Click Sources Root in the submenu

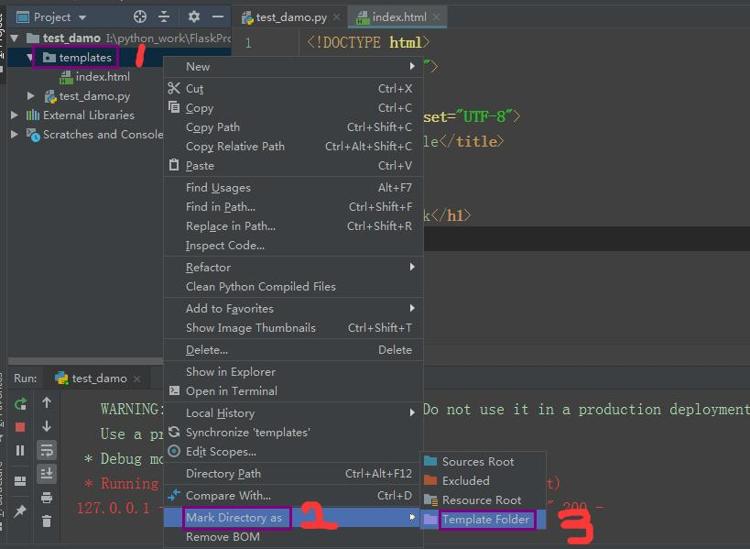477,462
